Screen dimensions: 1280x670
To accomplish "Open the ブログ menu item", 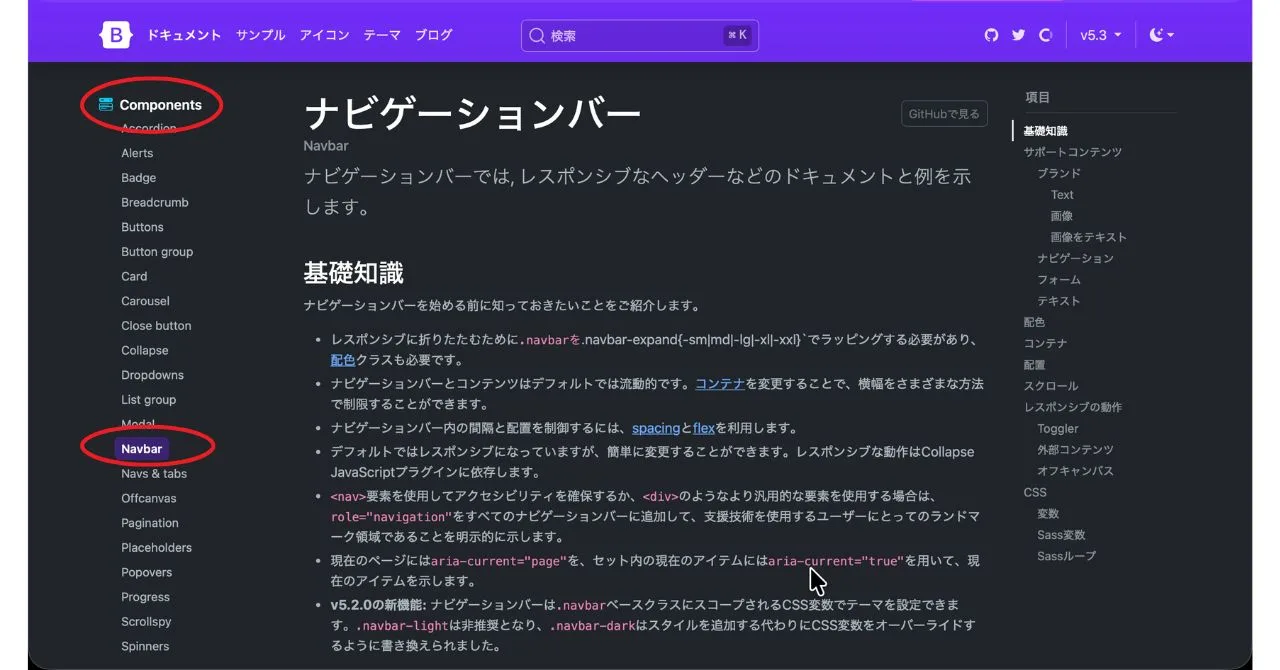I will [433, 34].
